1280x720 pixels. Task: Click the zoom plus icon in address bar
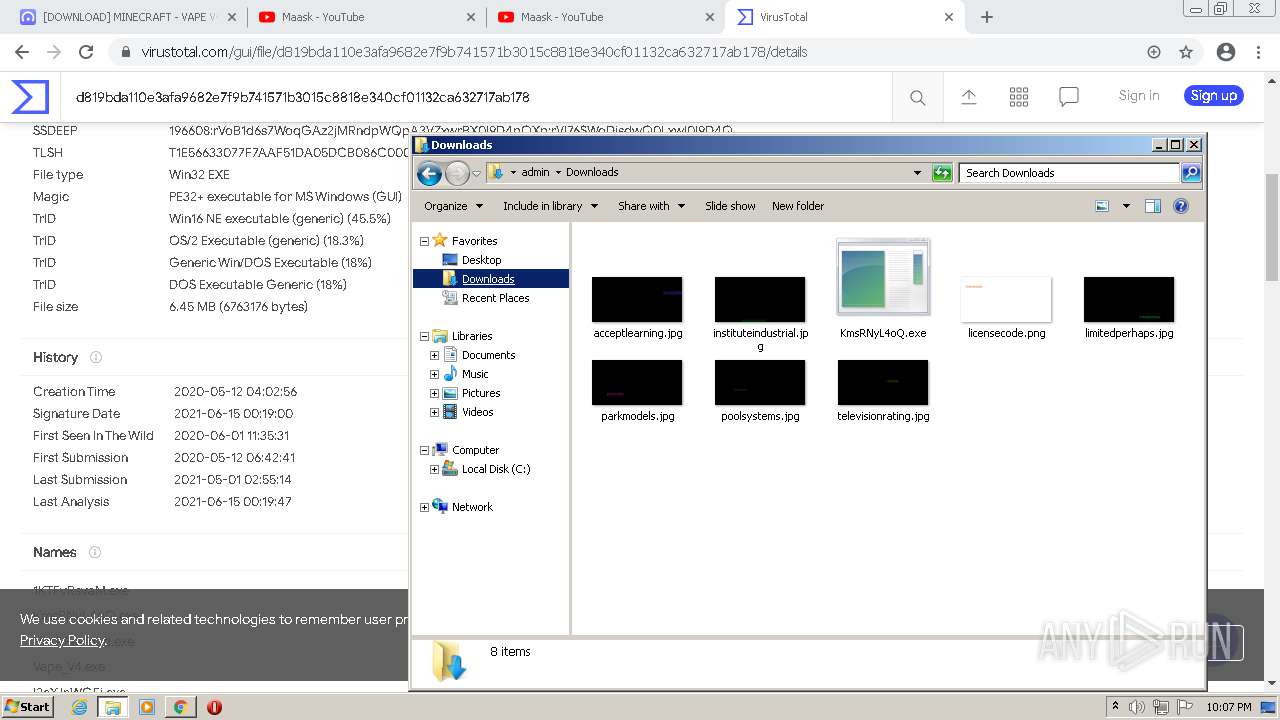1154,52
